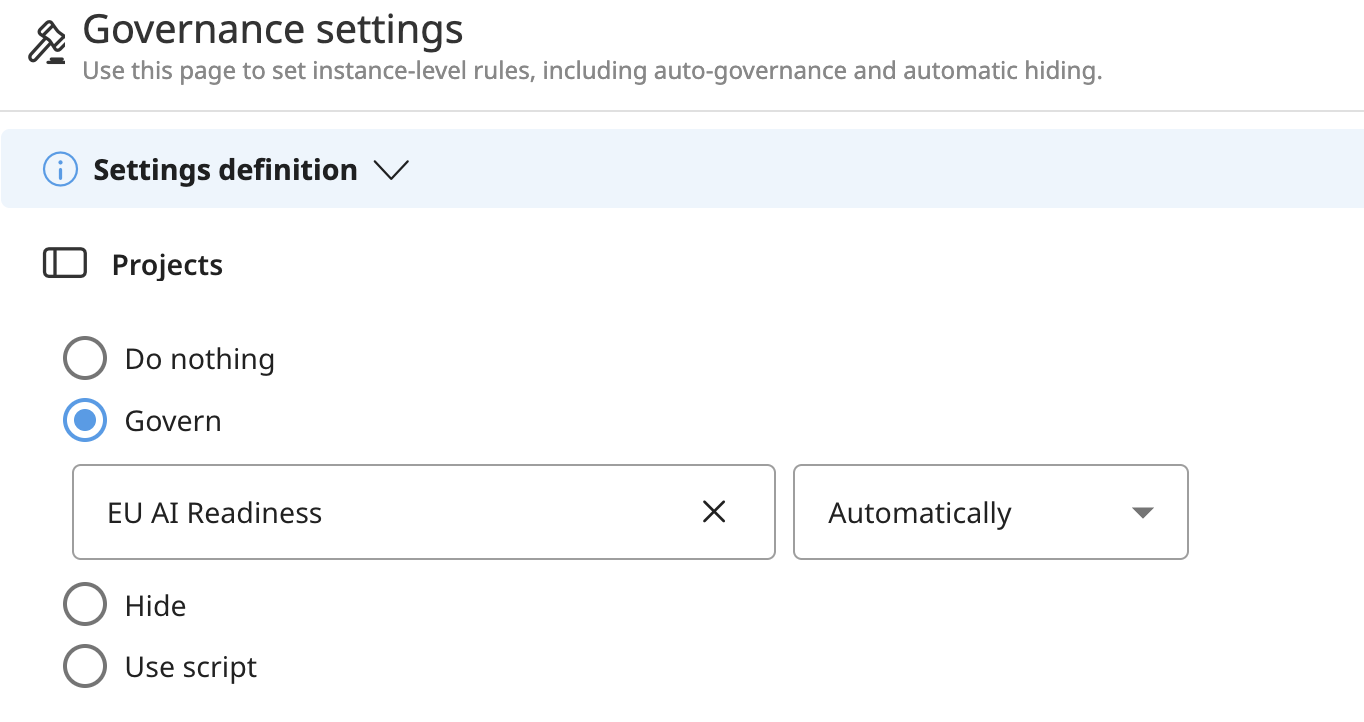Click the Automatically dropdown arrow triangle
Image resolution: width=1364 pixels, height=722 pixels.
tap(1142, 513)
